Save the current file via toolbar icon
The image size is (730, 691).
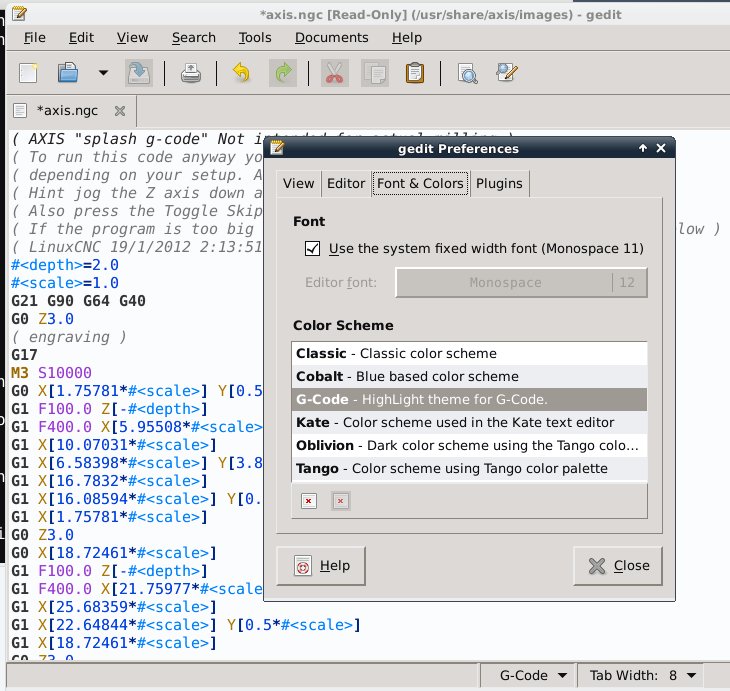pyautogui.click(x=139, y=73)
